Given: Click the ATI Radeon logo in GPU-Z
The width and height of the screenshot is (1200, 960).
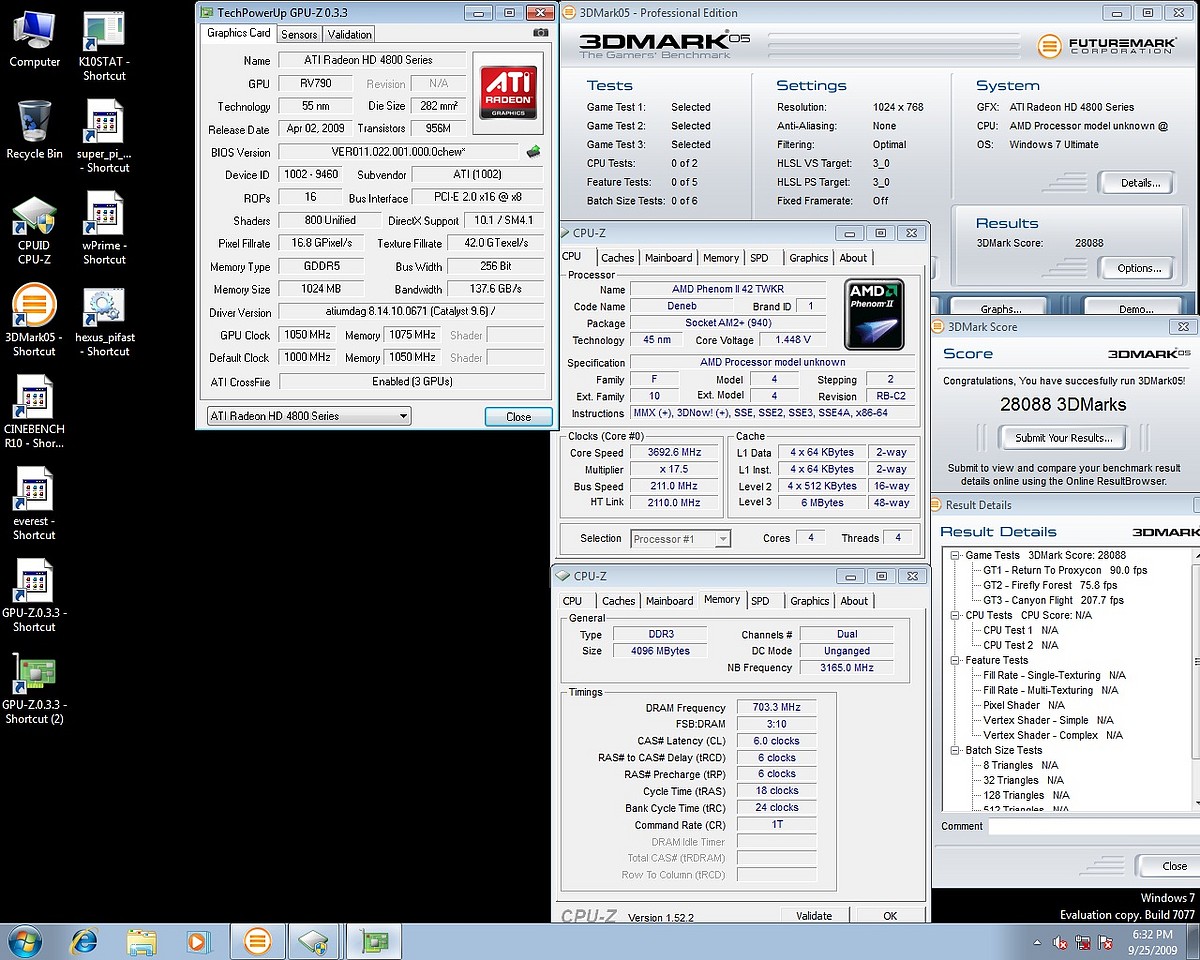Looking at the screenshot, I should pyautogui.click(x=509, y=93).
